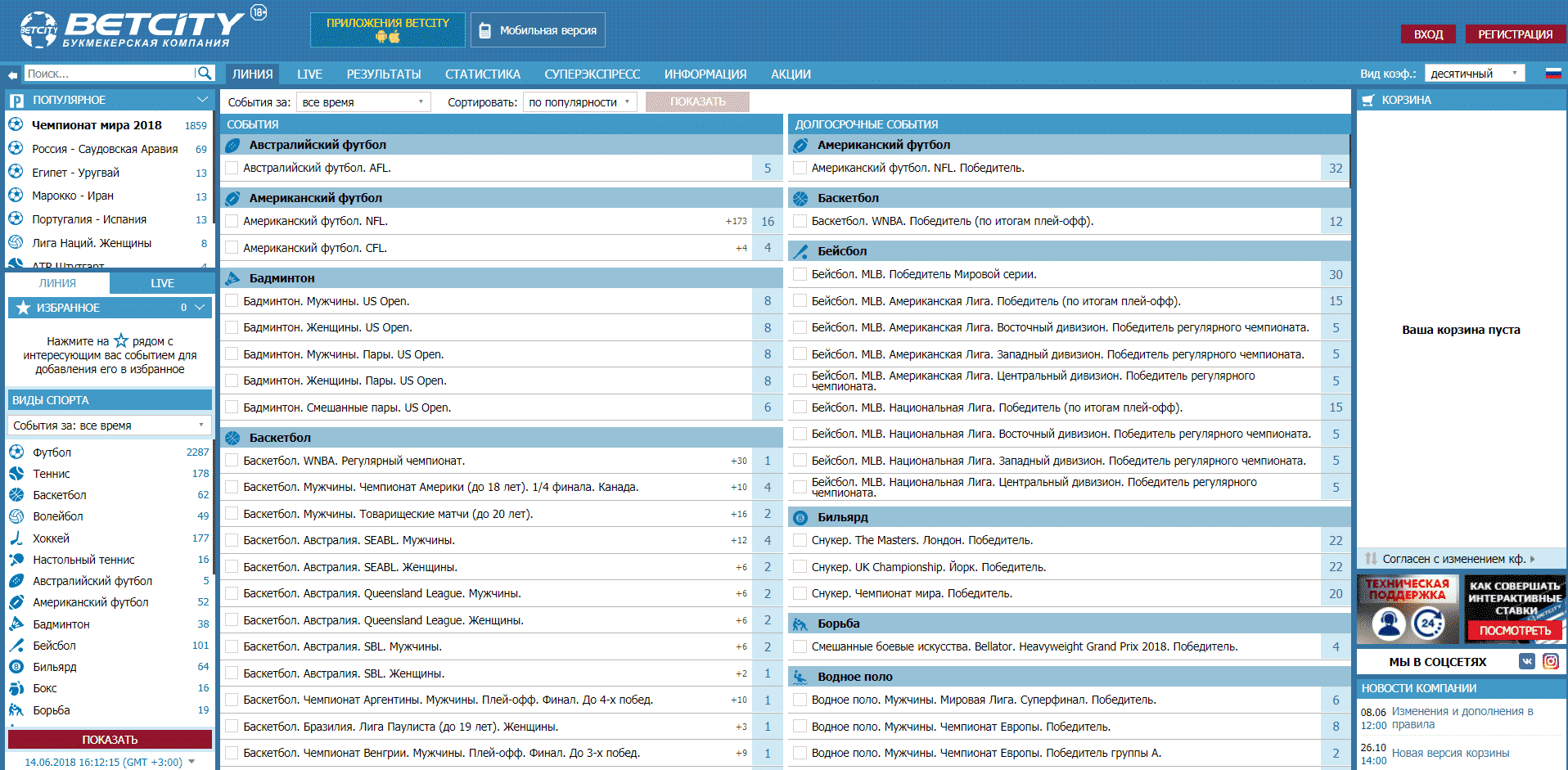This screenshot has height=770, width=1568.
Task: Click the 18+ age badge
Action: tap(259, 12)
